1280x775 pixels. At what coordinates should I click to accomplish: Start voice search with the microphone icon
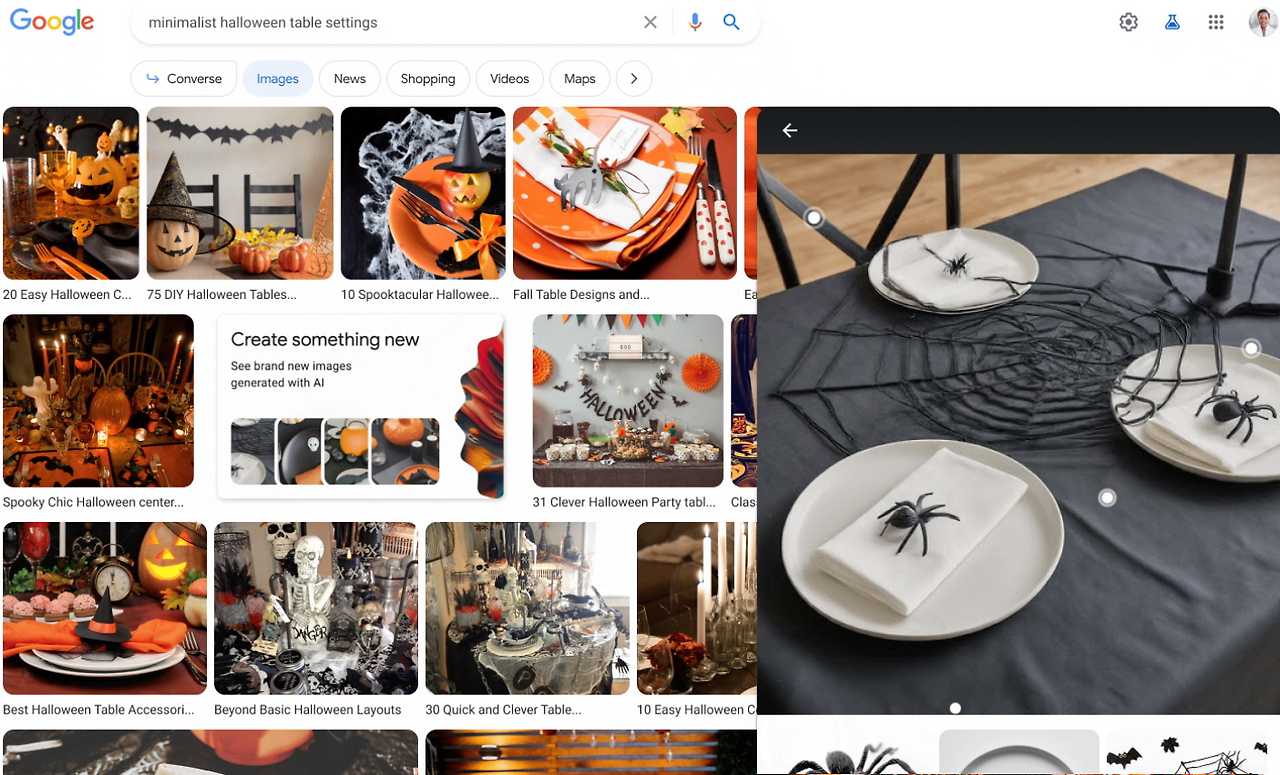pos(695,22)
